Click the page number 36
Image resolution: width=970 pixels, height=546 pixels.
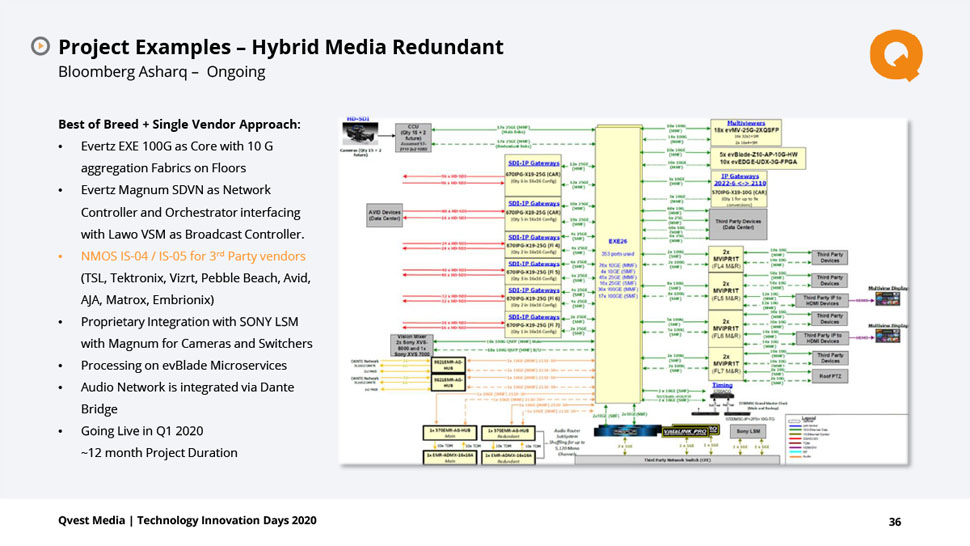[x=895, y=522]
